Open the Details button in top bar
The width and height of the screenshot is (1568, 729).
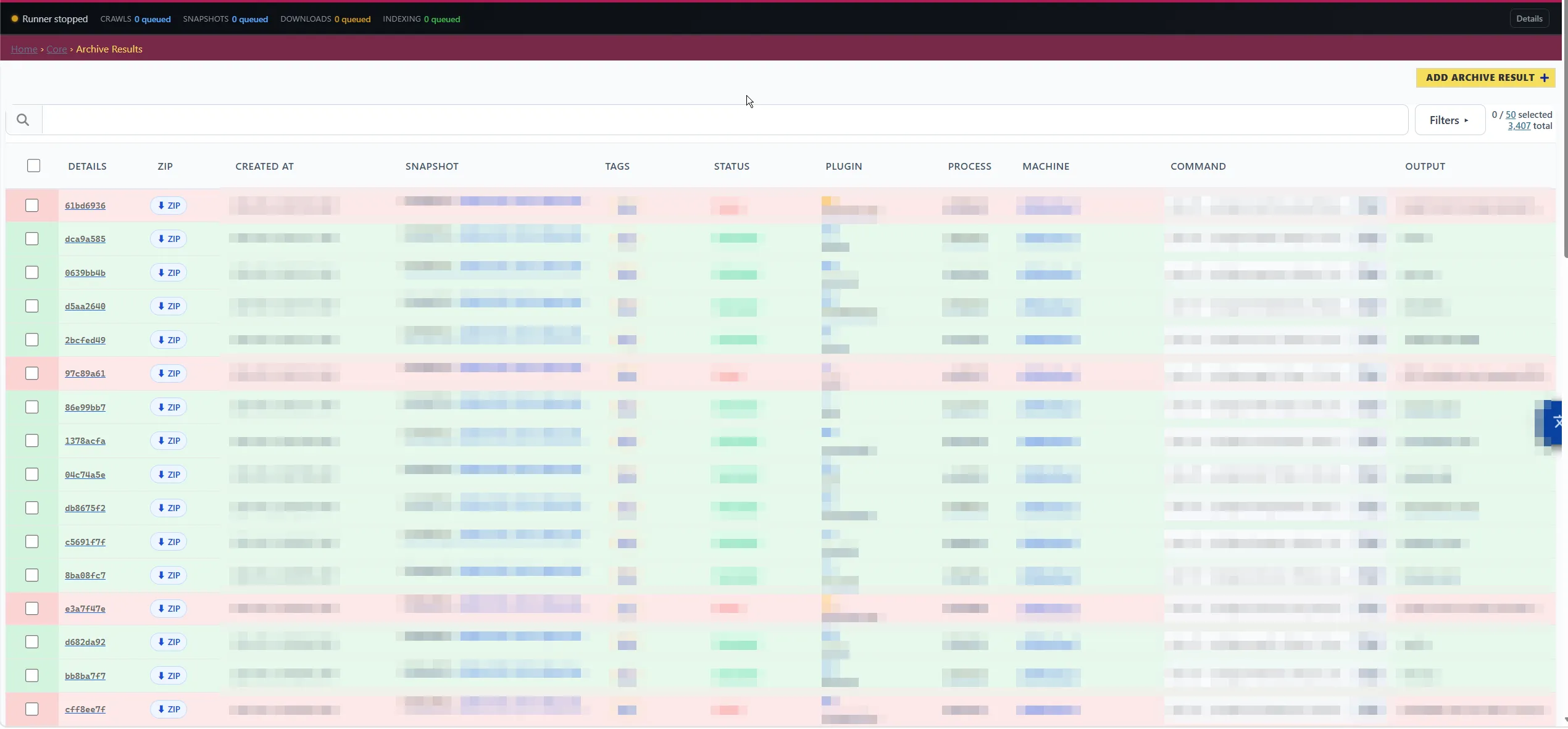click(1529, 19)
